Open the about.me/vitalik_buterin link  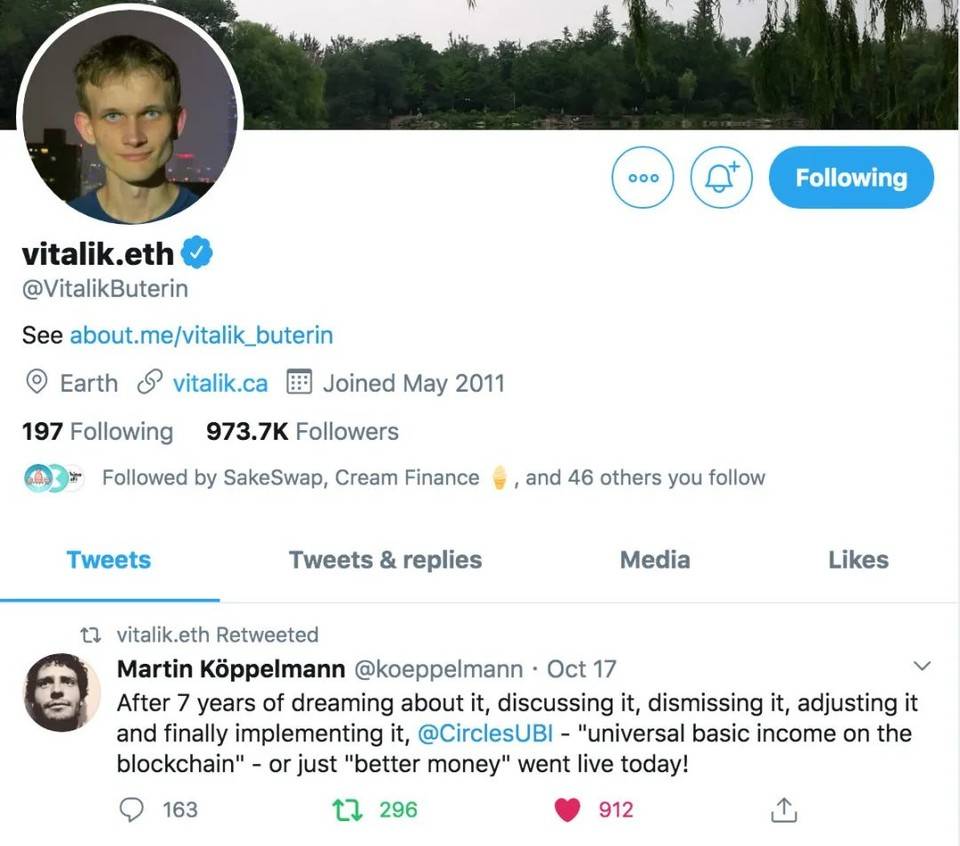(201, 335)
